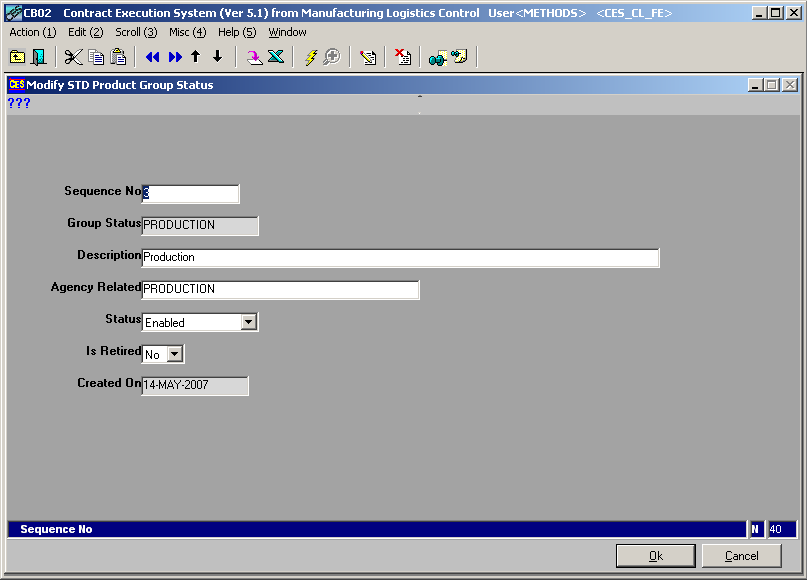Open the Window menu
This screenshot has height=580, width=807.
(287, 32)
